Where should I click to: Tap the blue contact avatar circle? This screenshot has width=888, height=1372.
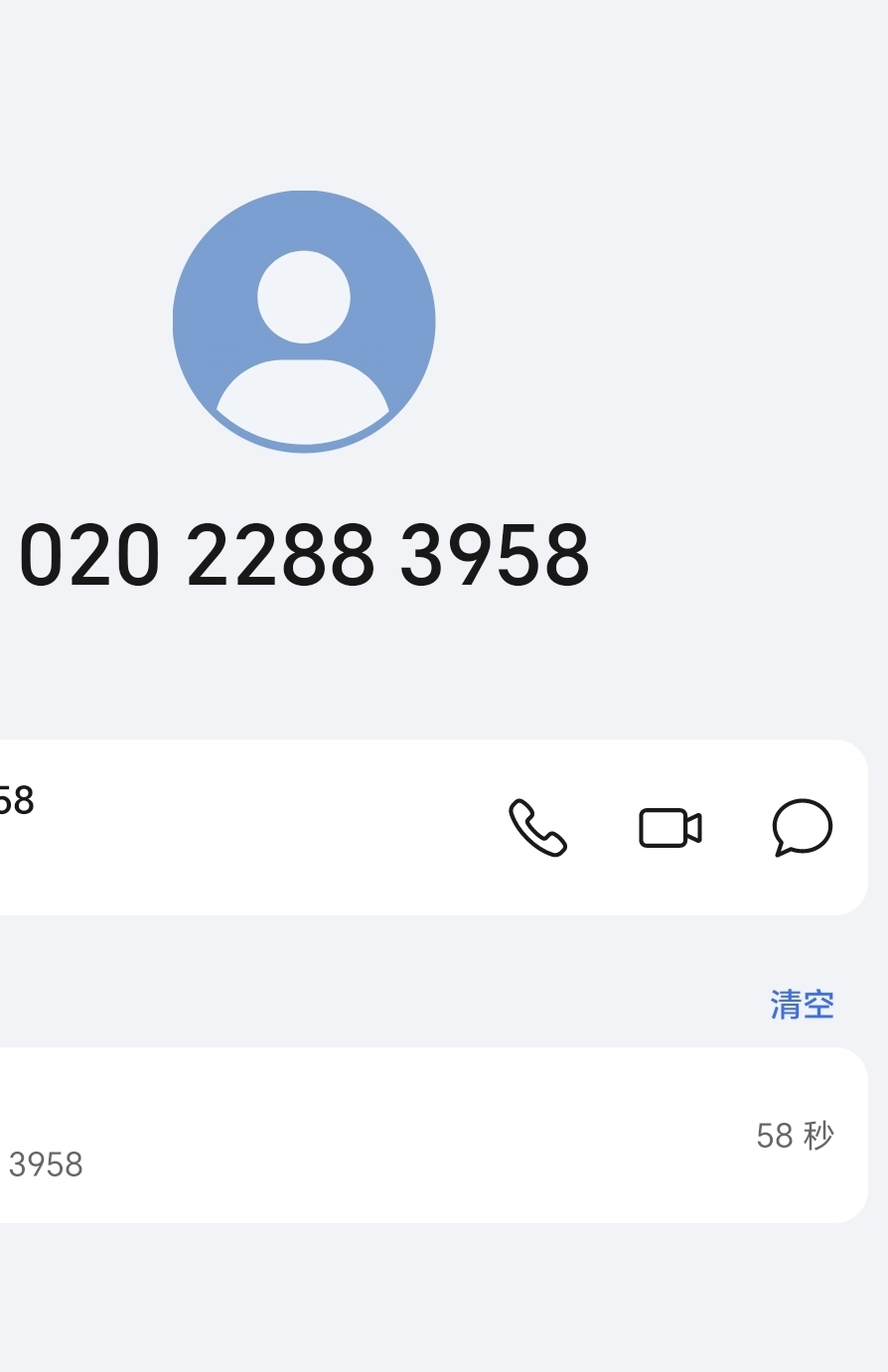pyautogui.click(x=304, y=321)
